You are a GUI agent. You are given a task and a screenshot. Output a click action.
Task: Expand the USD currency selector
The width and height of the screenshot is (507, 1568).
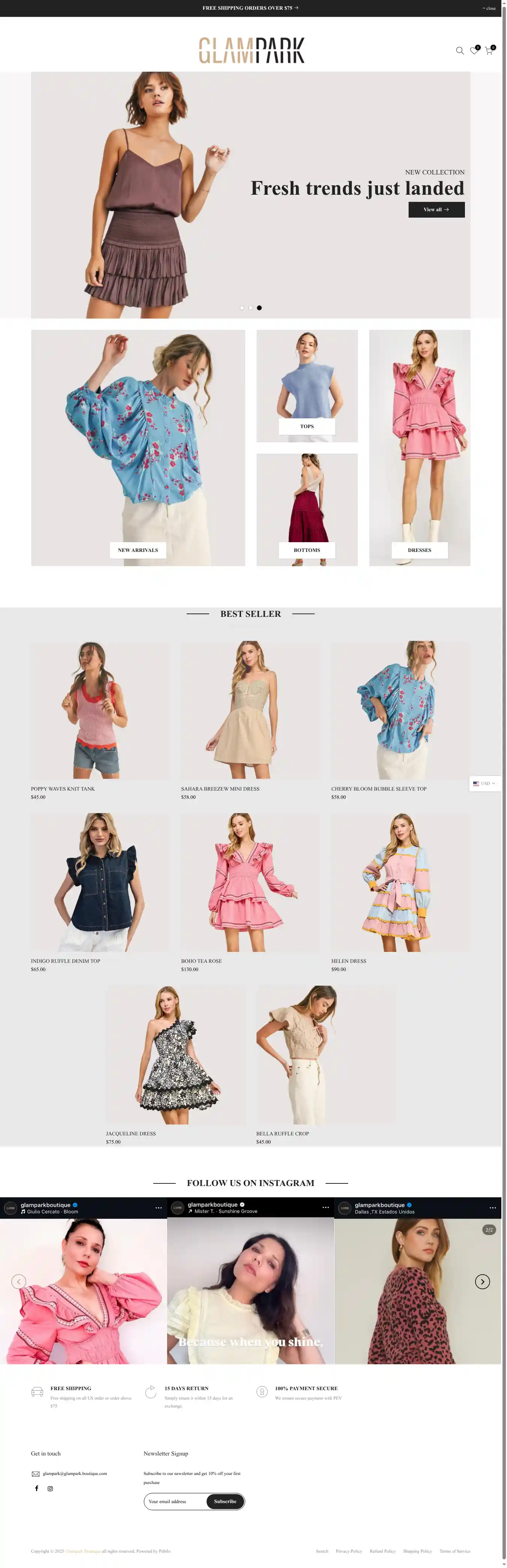[x=484, y=783]
